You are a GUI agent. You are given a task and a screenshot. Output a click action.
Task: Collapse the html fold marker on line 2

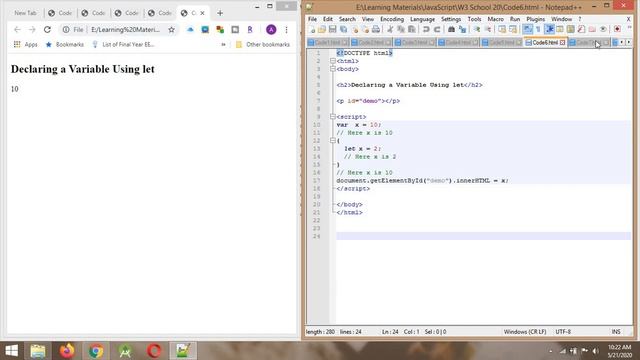tap(333, 61)
